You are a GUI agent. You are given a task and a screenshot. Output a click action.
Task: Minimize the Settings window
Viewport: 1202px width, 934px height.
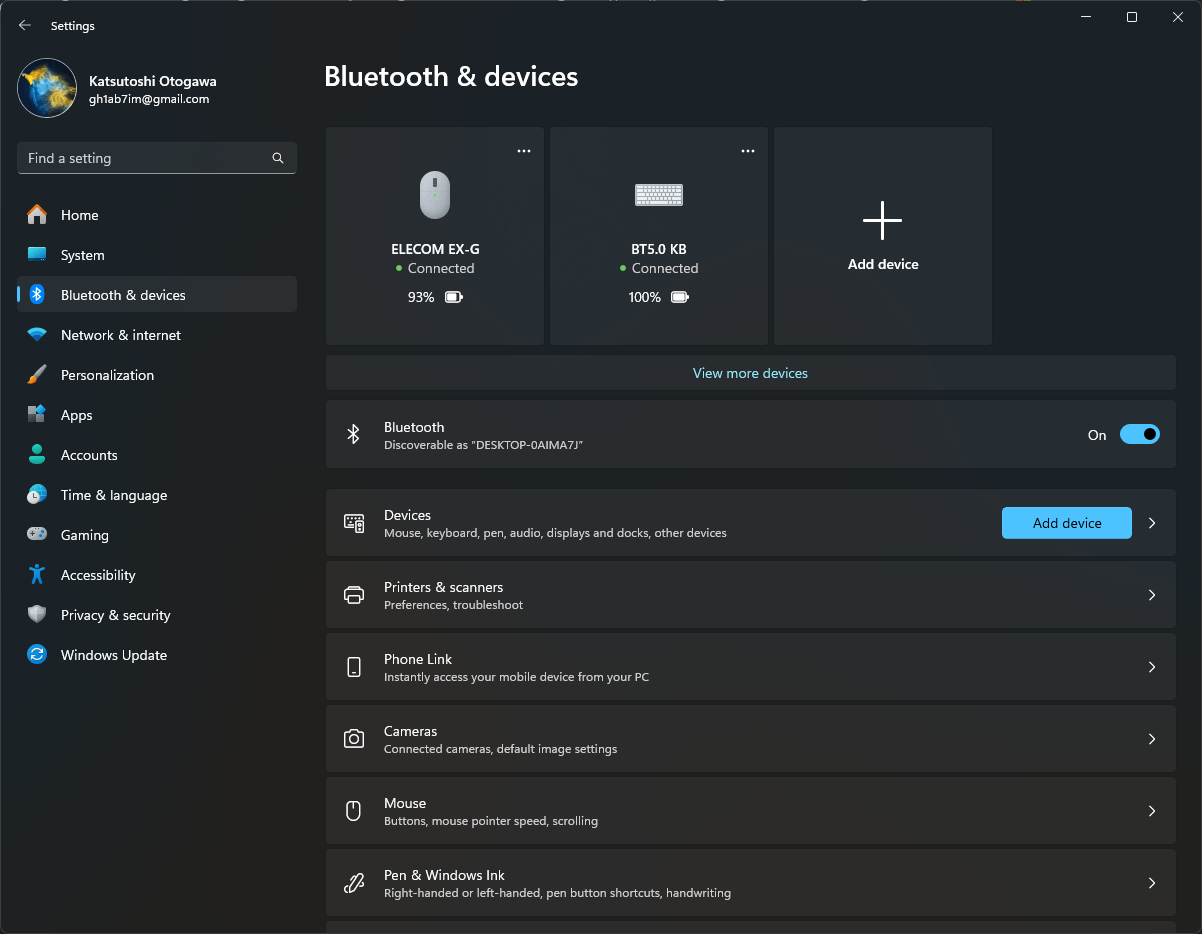point(1085,17)
